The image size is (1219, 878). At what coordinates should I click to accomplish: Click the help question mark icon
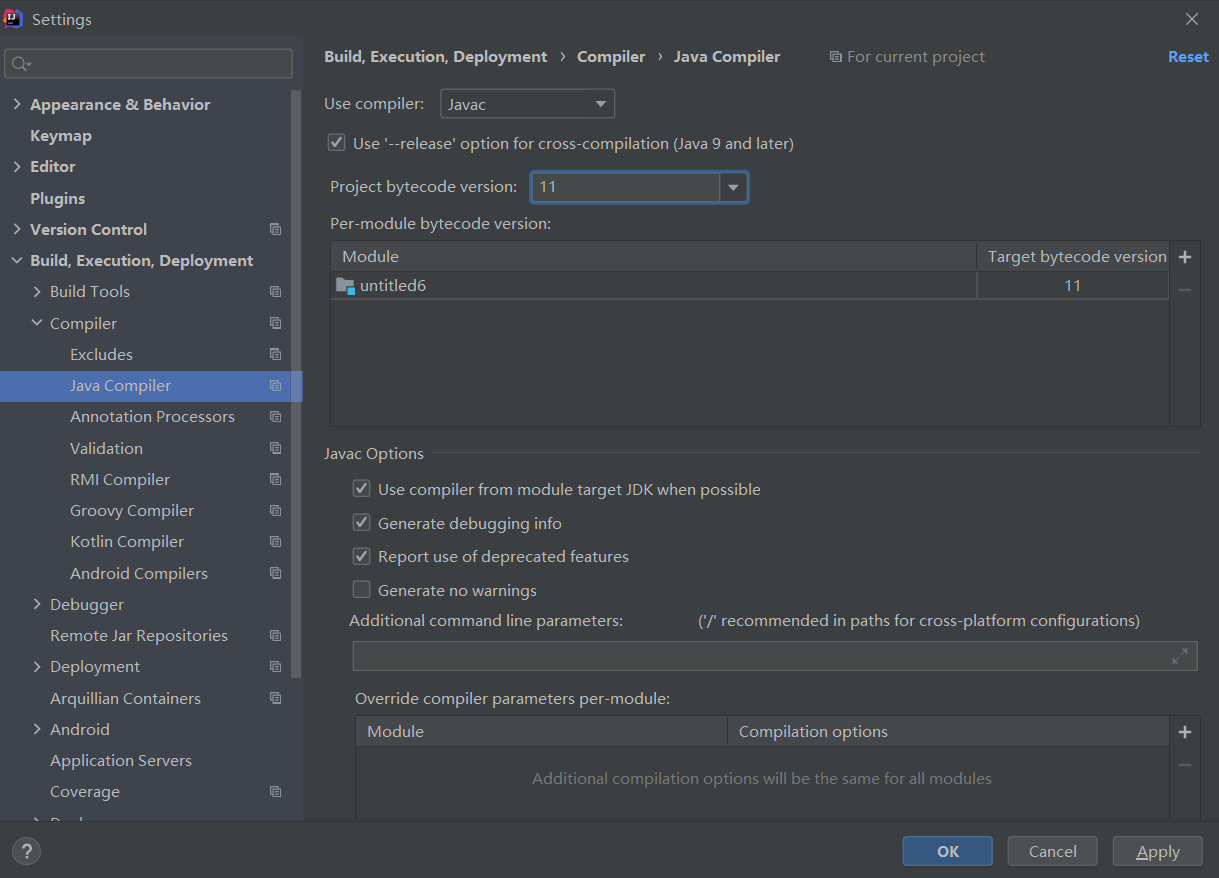(26, 852)
